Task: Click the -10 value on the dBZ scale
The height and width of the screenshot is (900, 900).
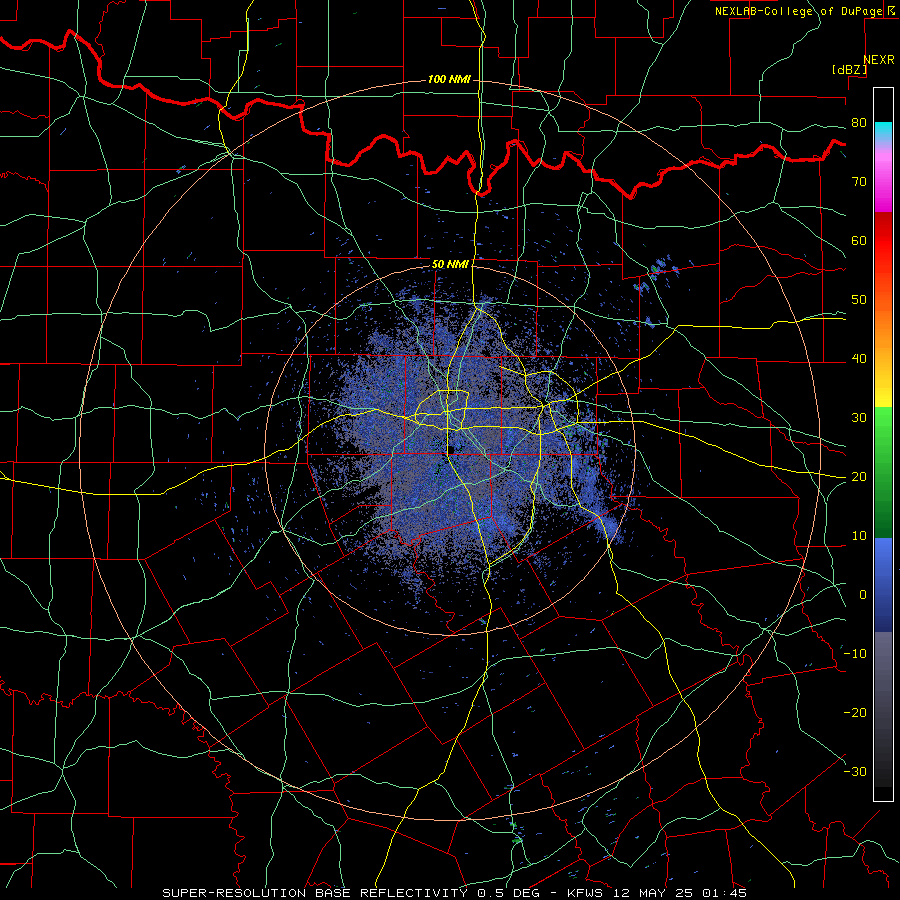Action: [x=855, y=654]
